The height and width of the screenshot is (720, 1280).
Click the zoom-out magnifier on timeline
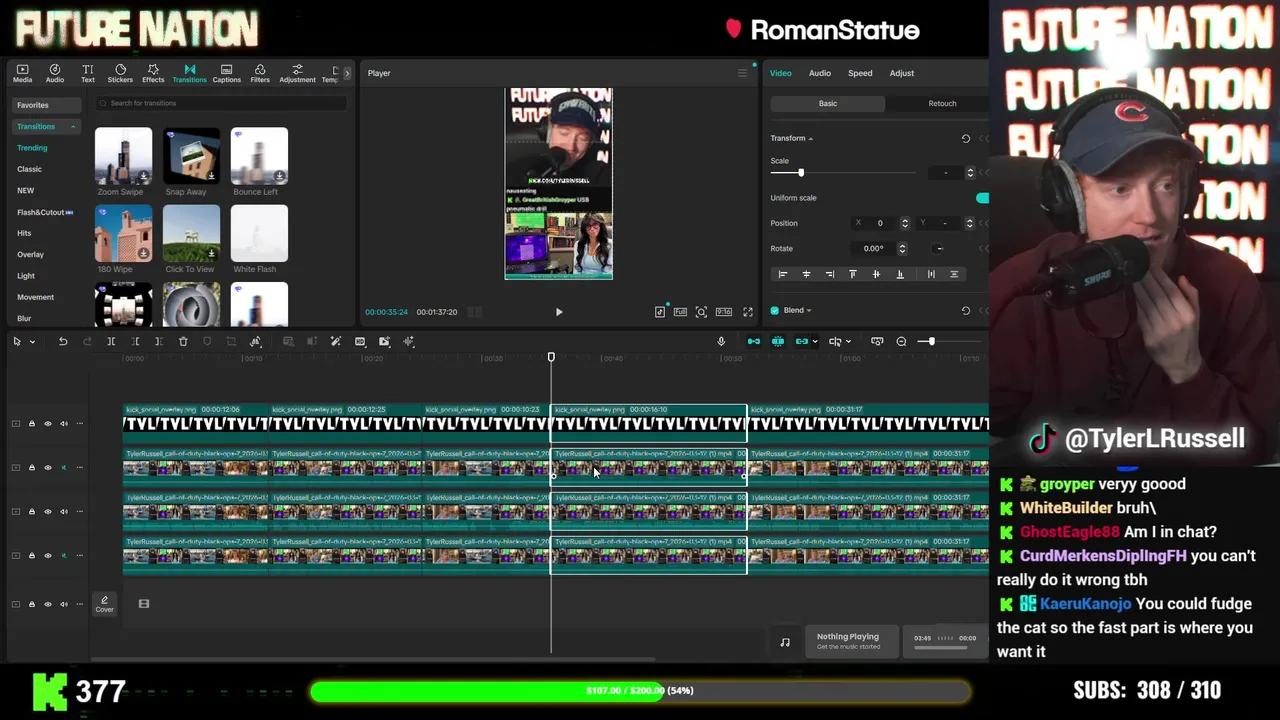tap(901, 342)
